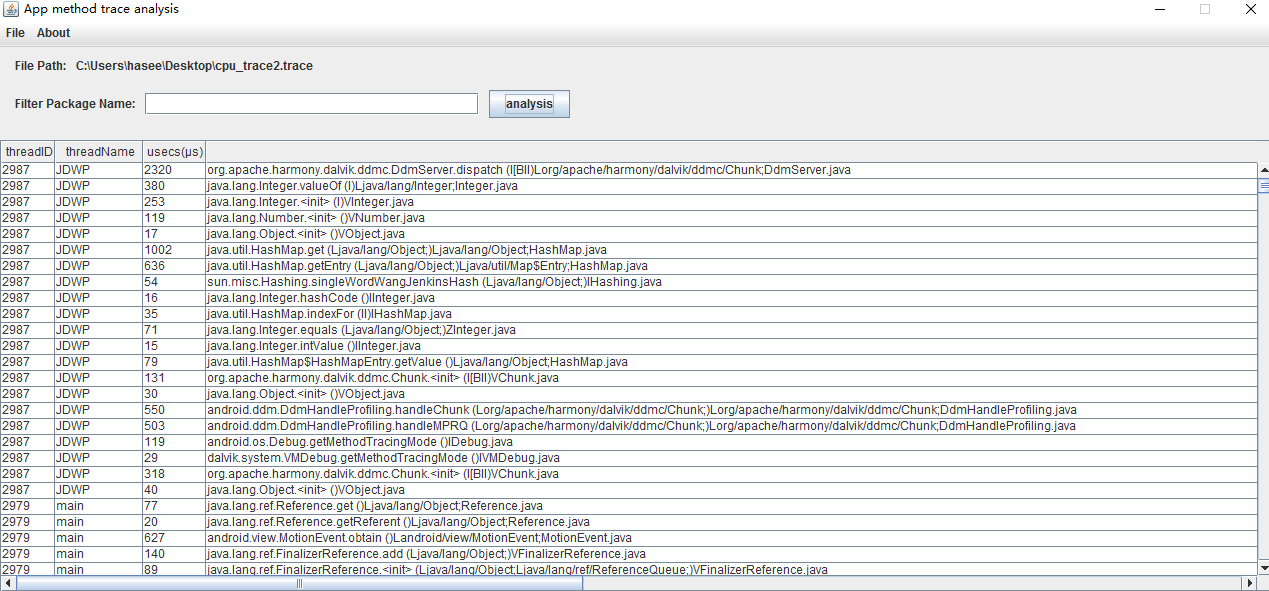
Task: Click main thread name in MotionEvent.obtain row
Action: coord(98,538)
